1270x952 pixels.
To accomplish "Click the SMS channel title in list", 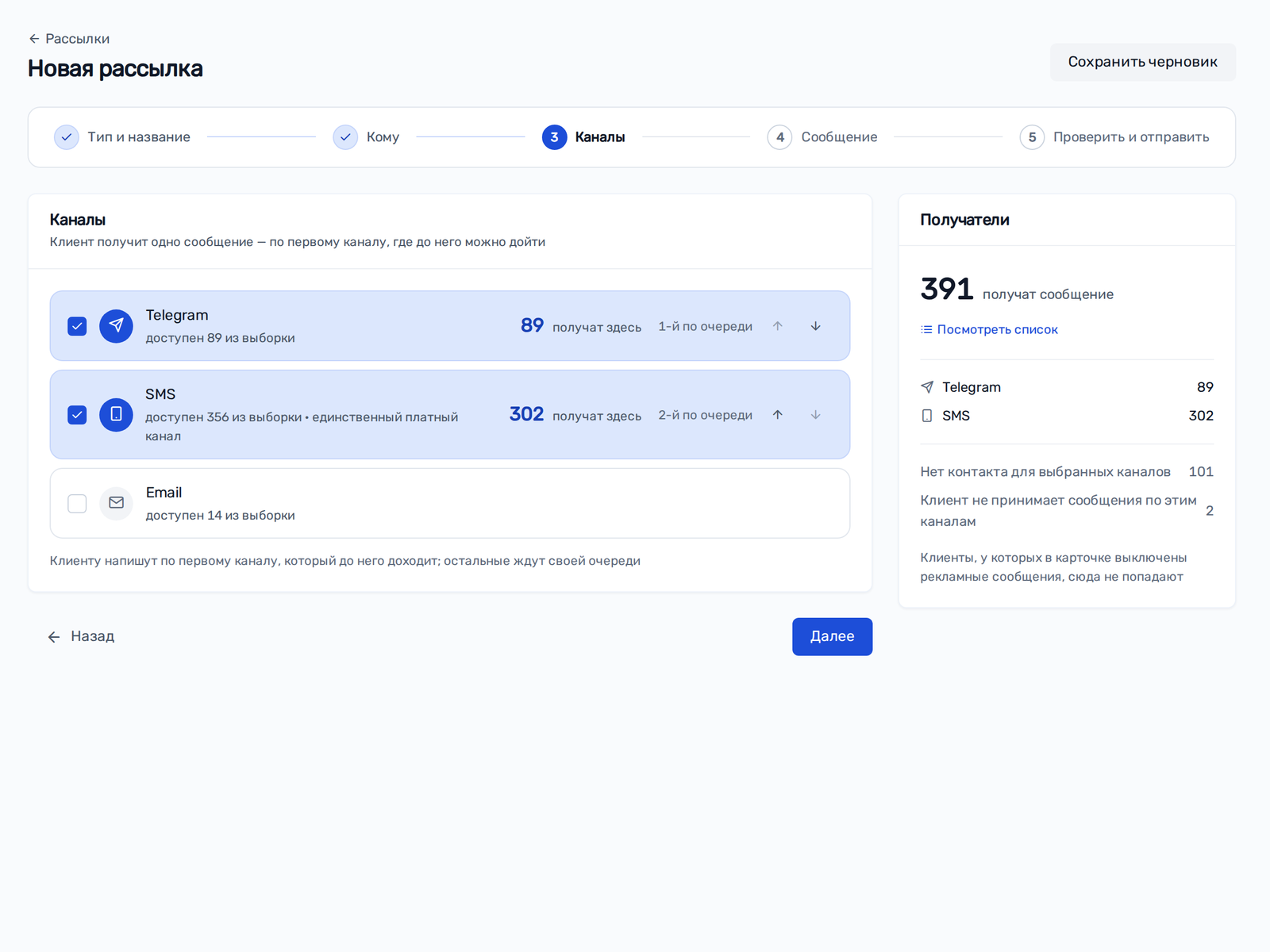I will [160, 394].
